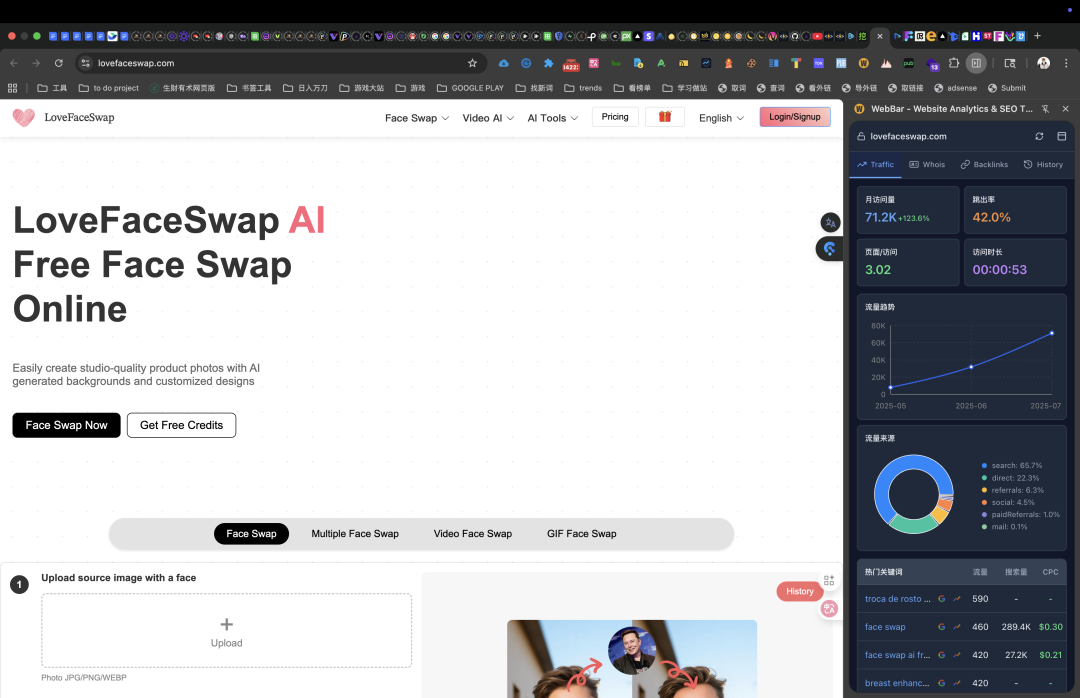Refresh WebBar data for lovefaceswap.com
The height and width of the screenshot is (698, 1080).
point(1039,136)
